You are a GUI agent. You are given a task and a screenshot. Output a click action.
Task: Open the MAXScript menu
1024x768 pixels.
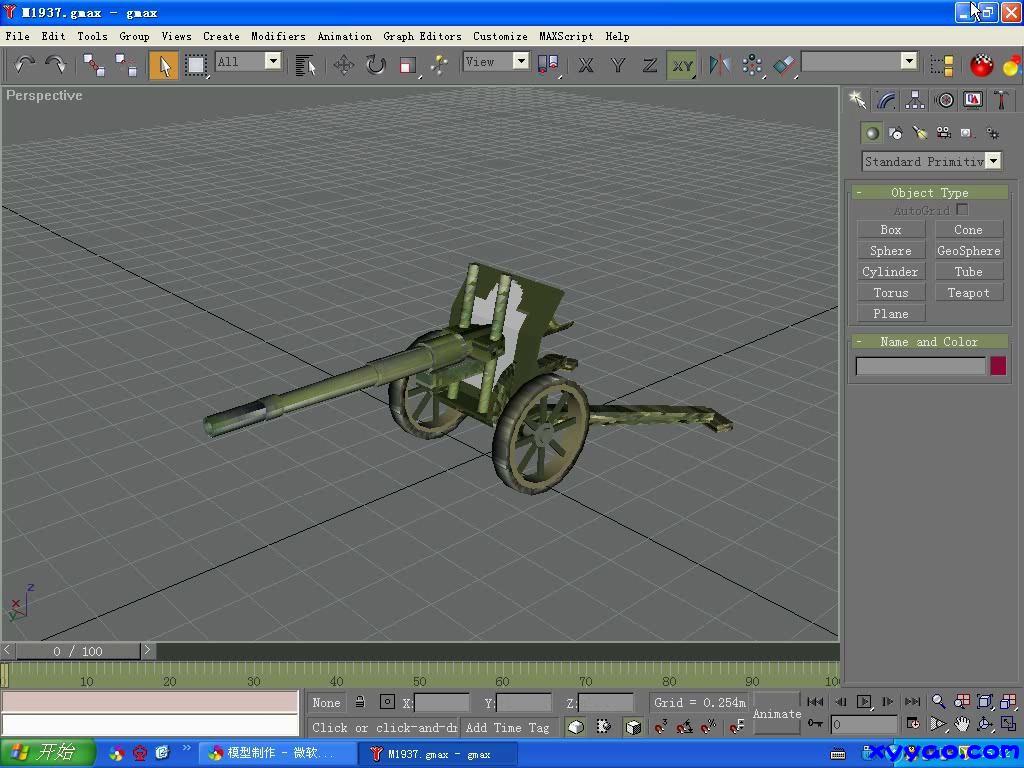566,36
